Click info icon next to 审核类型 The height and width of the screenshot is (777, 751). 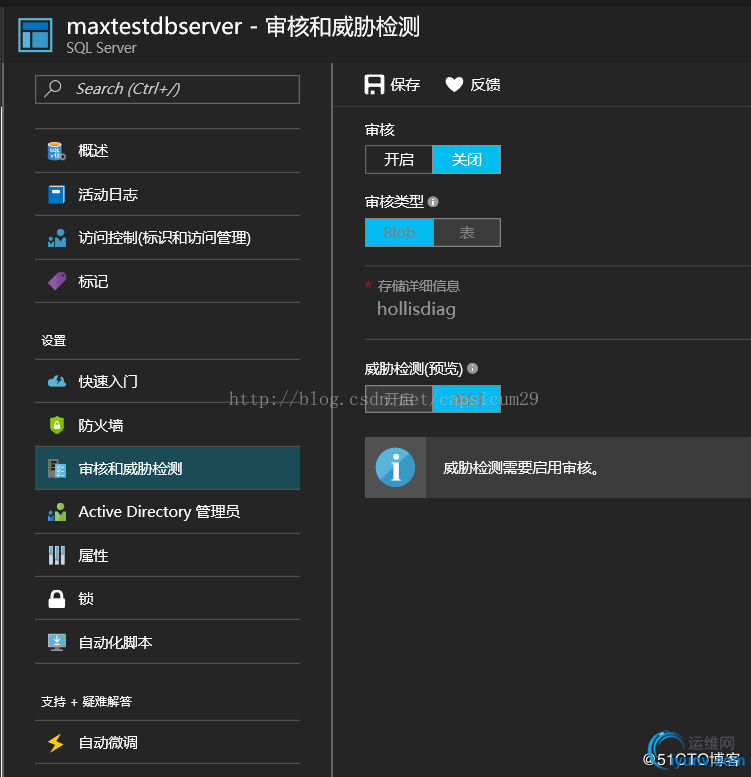433,202
